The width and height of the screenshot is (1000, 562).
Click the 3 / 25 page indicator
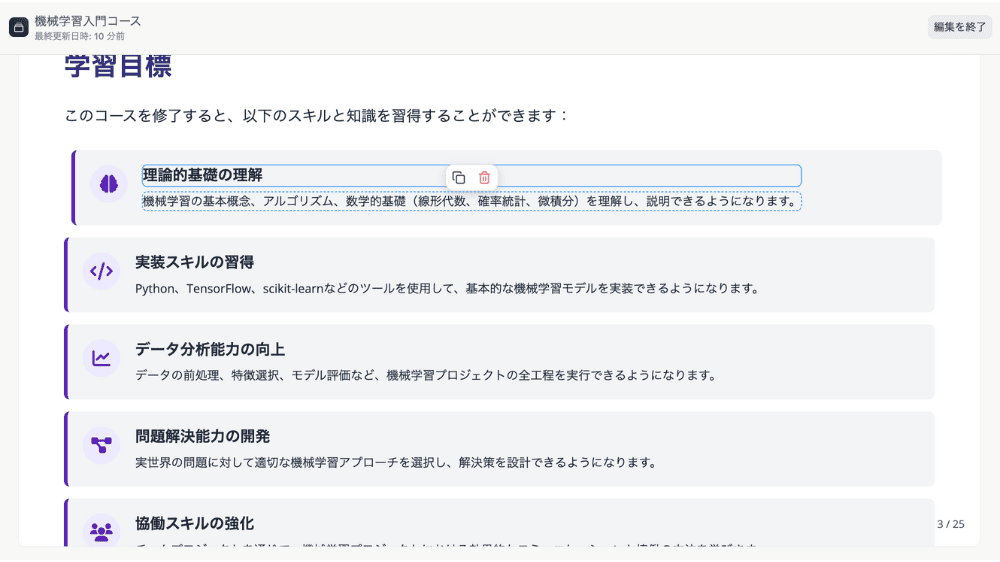(x=950, y=524)
